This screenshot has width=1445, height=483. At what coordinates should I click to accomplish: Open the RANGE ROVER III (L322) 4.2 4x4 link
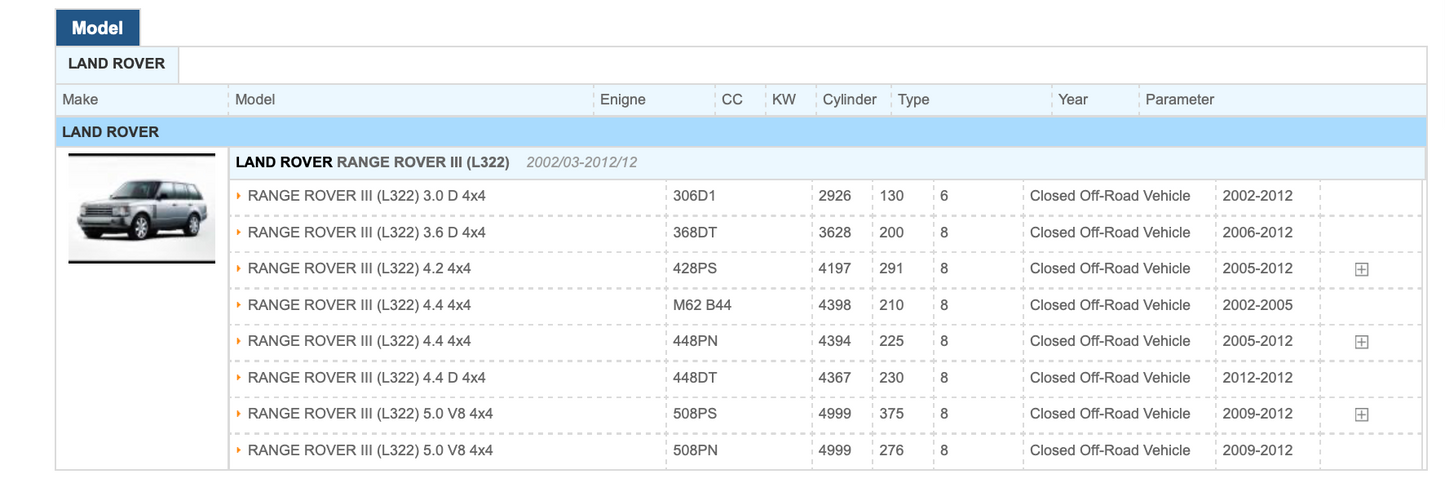point(359,268)
